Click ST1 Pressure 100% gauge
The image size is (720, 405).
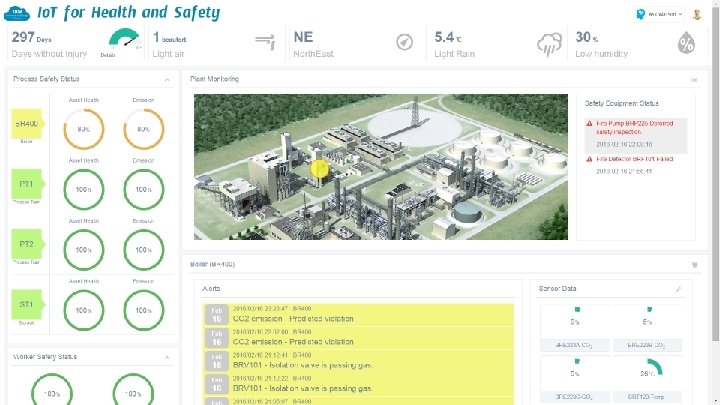pyautogui.click(x=144, y=310)
